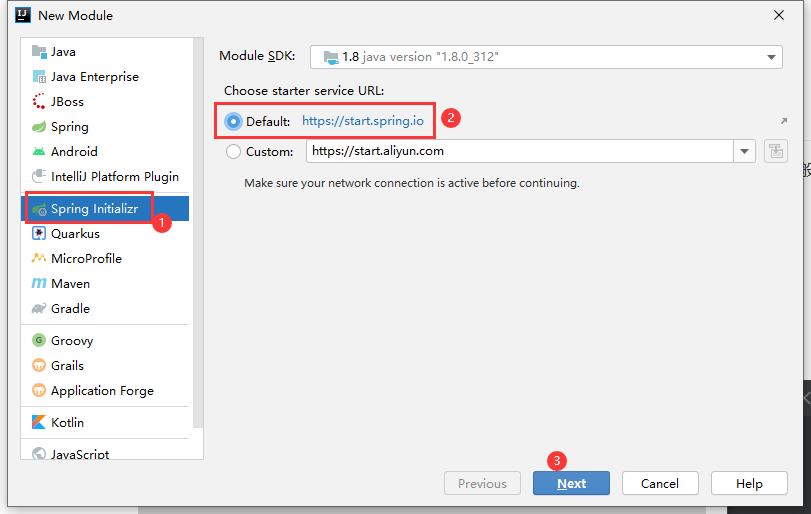Select the MicroProfile icon
The width and height of the screenshot is (811, 514).
point(39,258)
